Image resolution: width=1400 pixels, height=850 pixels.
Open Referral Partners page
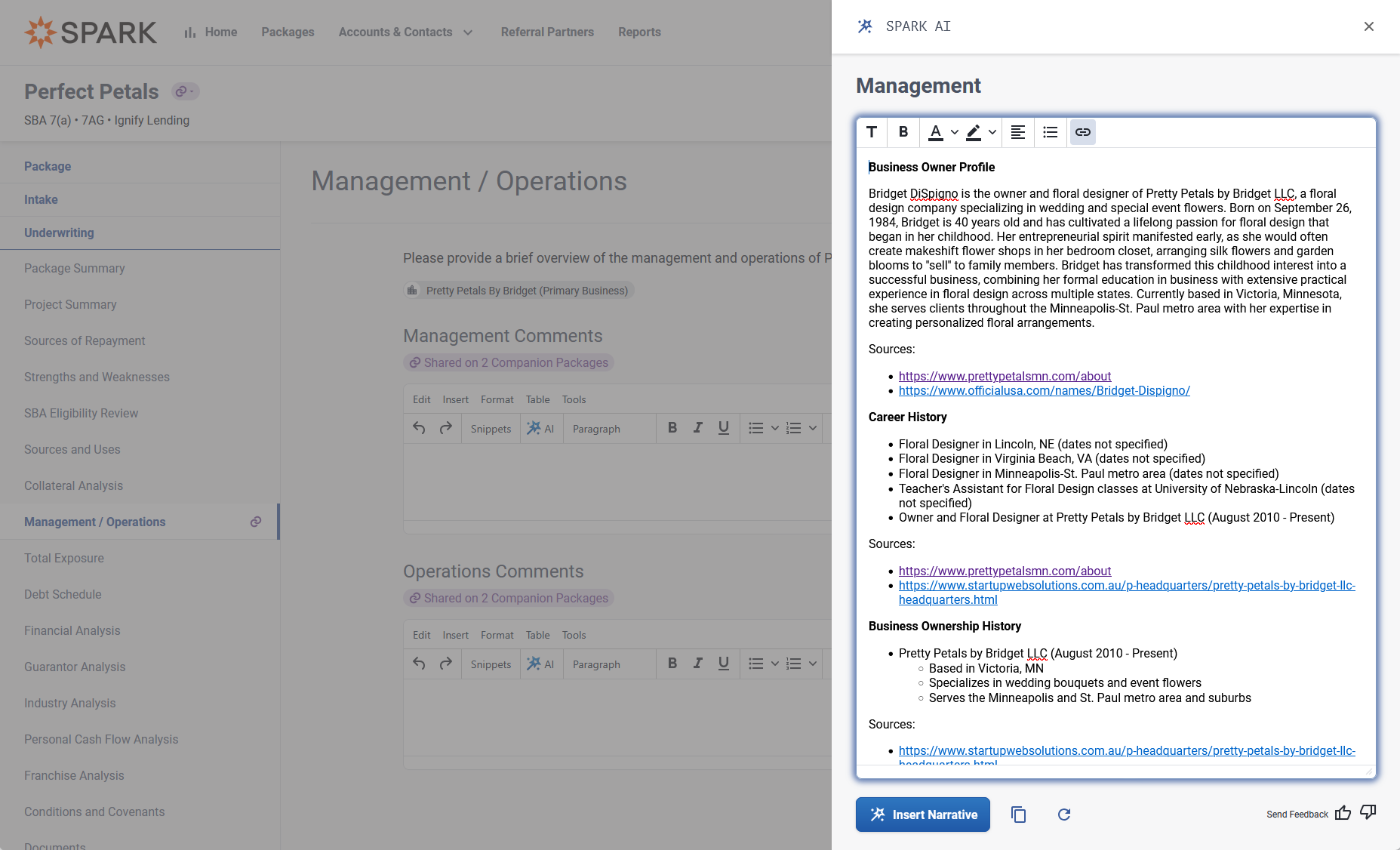pyautogui.click(x=547, y=32)
